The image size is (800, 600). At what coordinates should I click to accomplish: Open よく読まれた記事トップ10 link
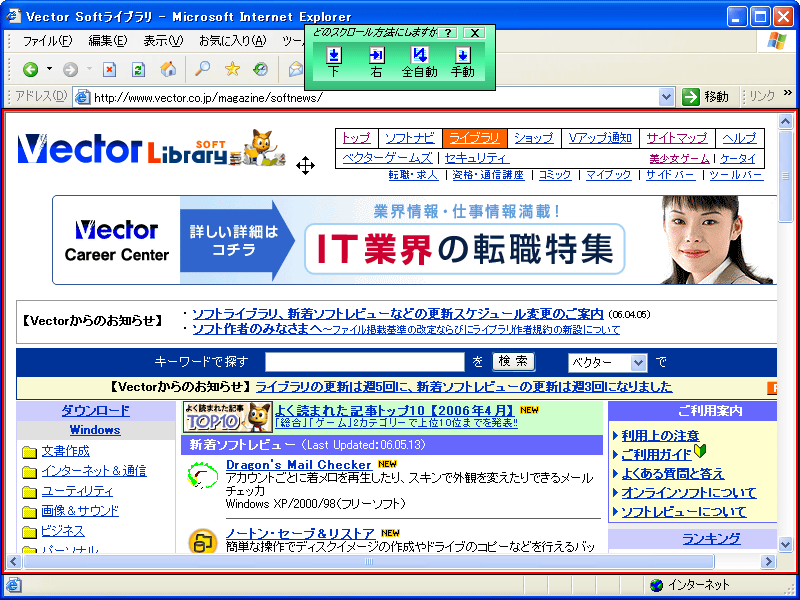(395, 410)
